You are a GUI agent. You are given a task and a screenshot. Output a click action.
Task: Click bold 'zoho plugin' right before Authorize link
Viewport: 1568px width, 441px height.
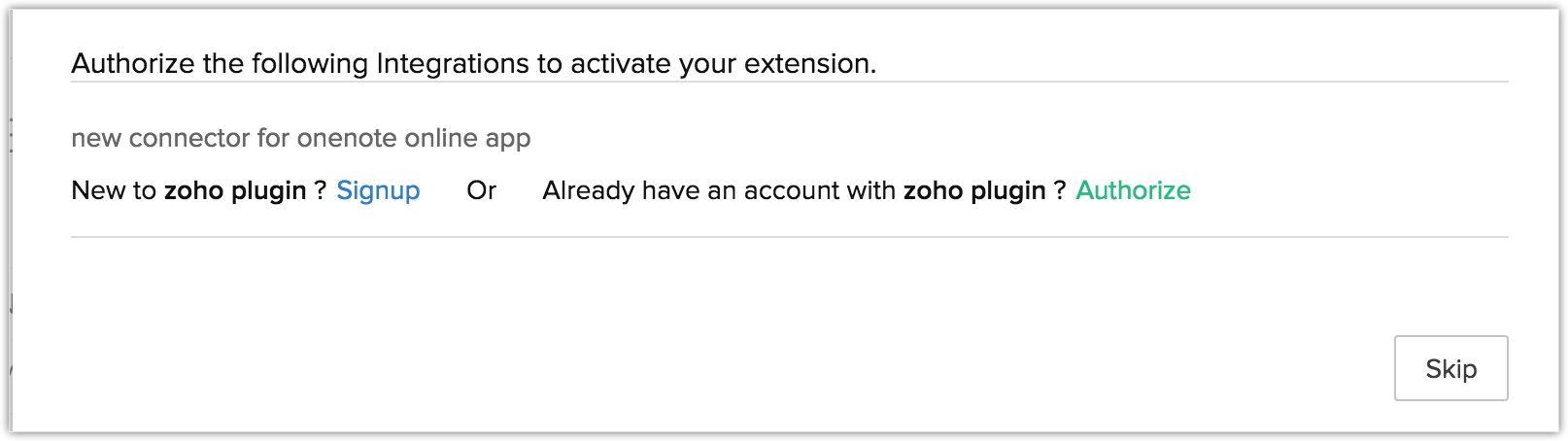[x=974, y=190]
